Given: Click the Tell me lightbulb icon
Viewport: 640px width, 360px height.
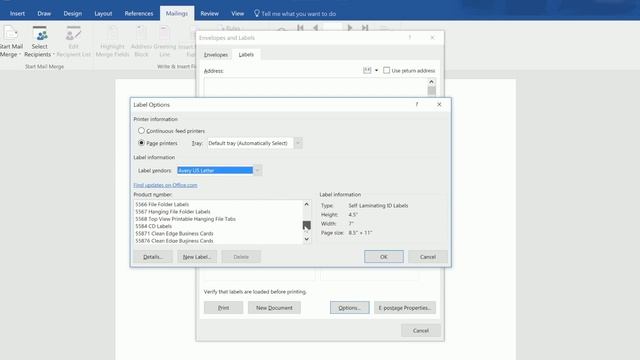Looking at the screenshot, I should point(257,13).
